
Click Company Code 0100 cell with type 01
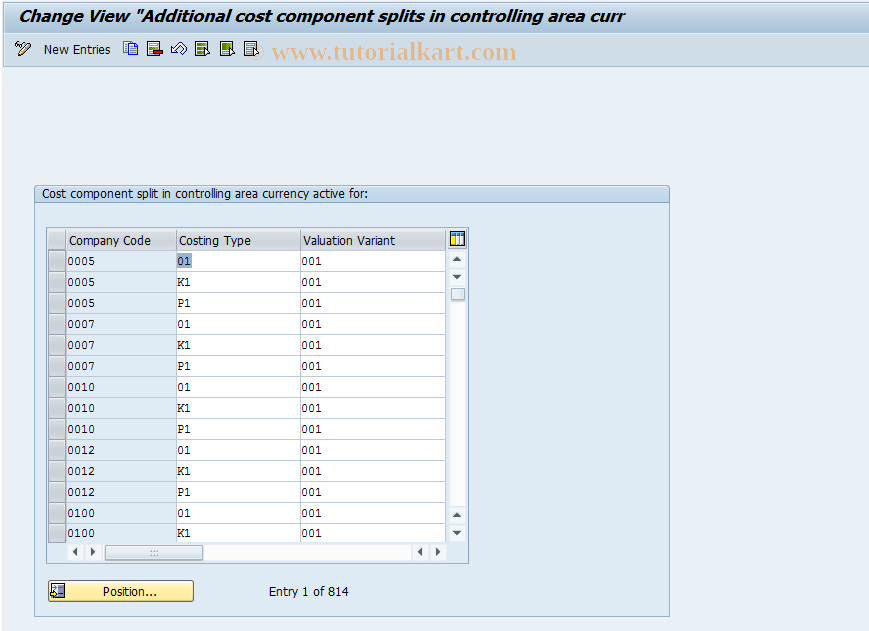click(121, 514)
